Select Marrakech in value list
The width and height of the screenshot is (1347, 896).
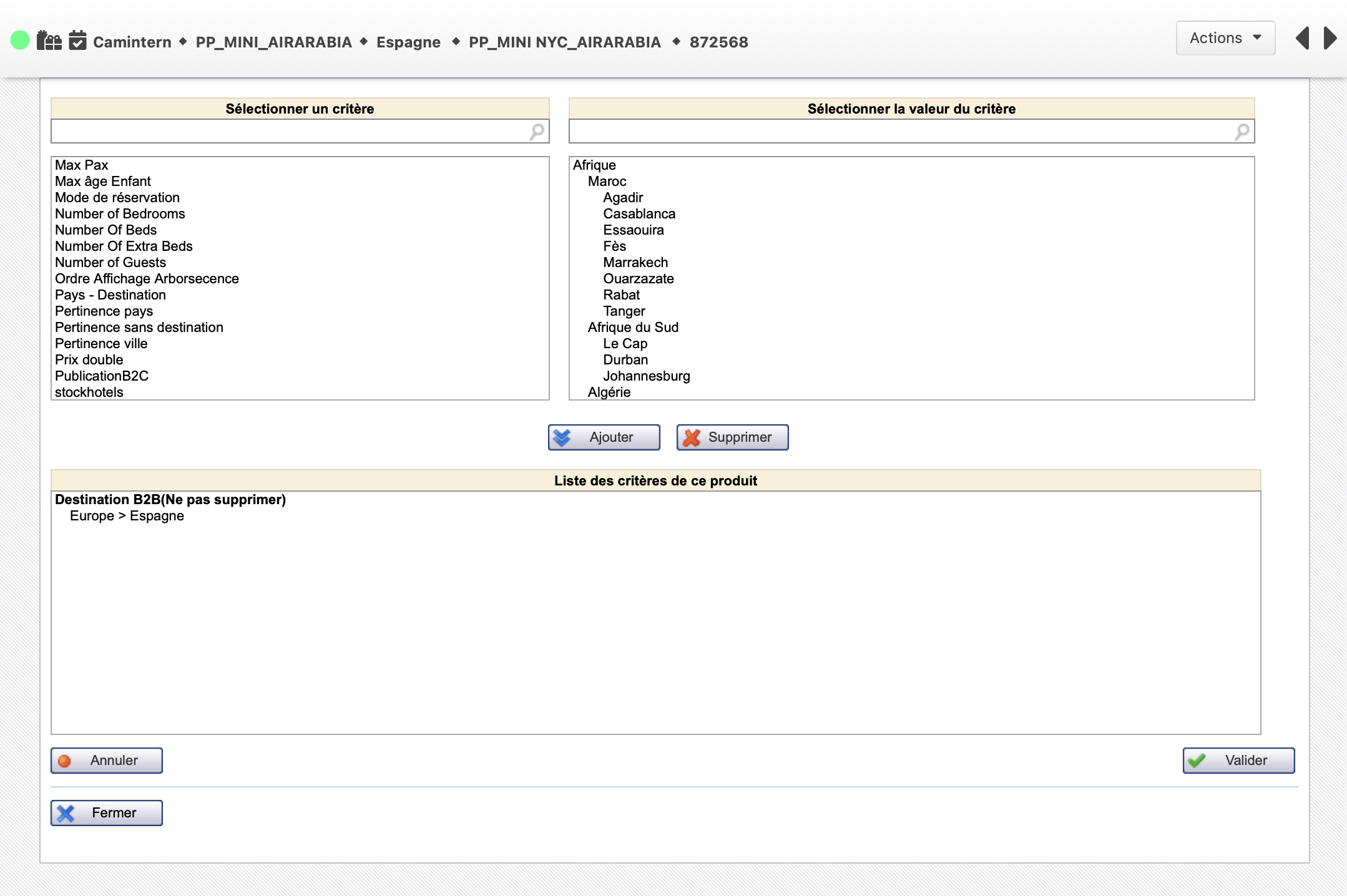[635, 263]
